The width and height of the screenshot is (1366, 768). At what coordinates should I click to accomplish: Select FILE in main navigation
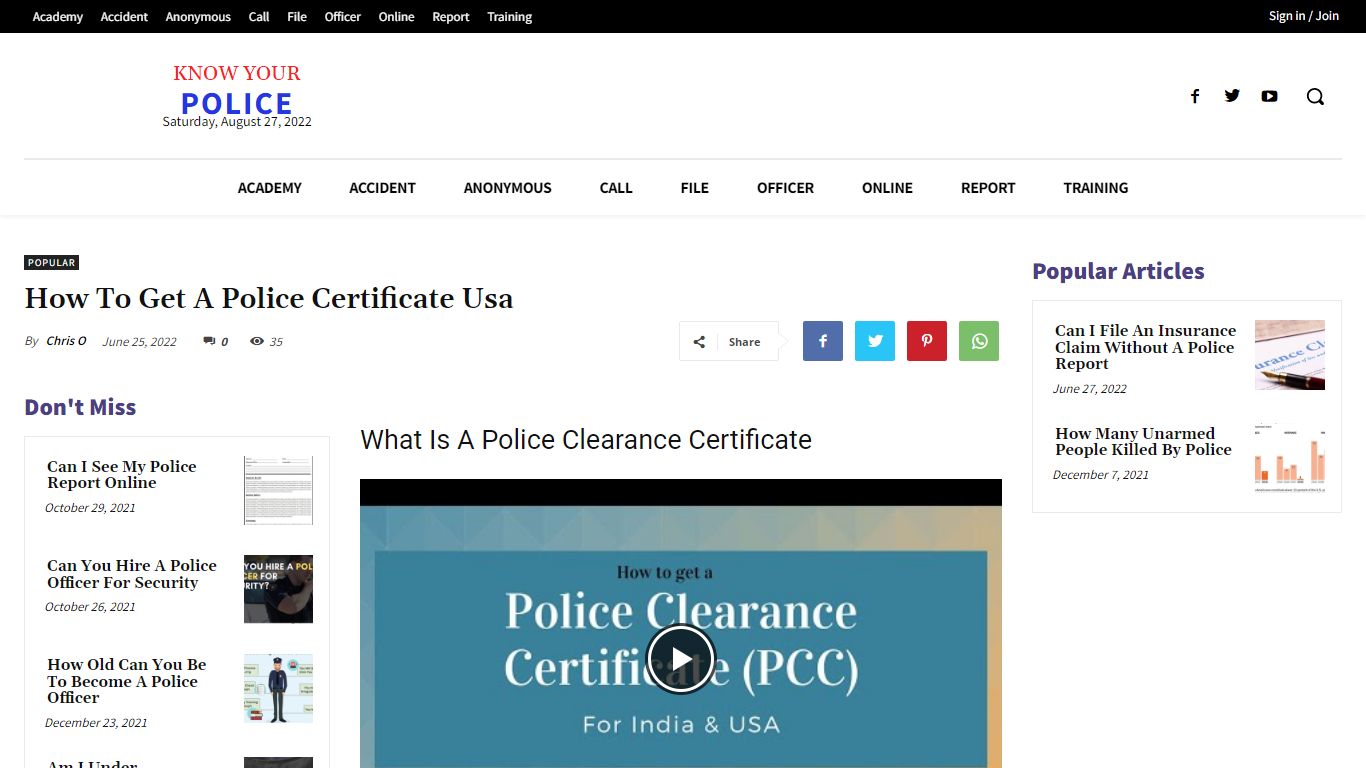coord(695,188)
